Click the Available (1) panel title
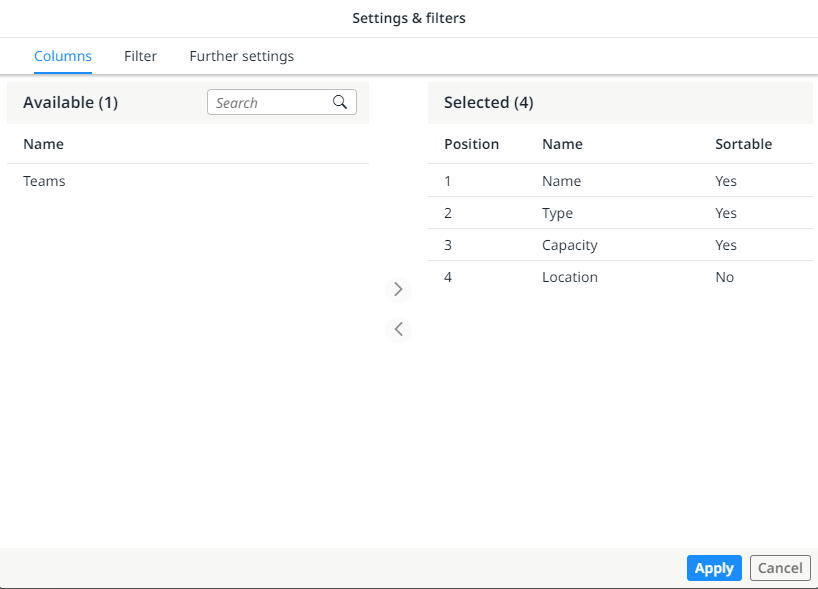Screen dimensions: 818x589 pyautogui.click(x=70, y=102)
